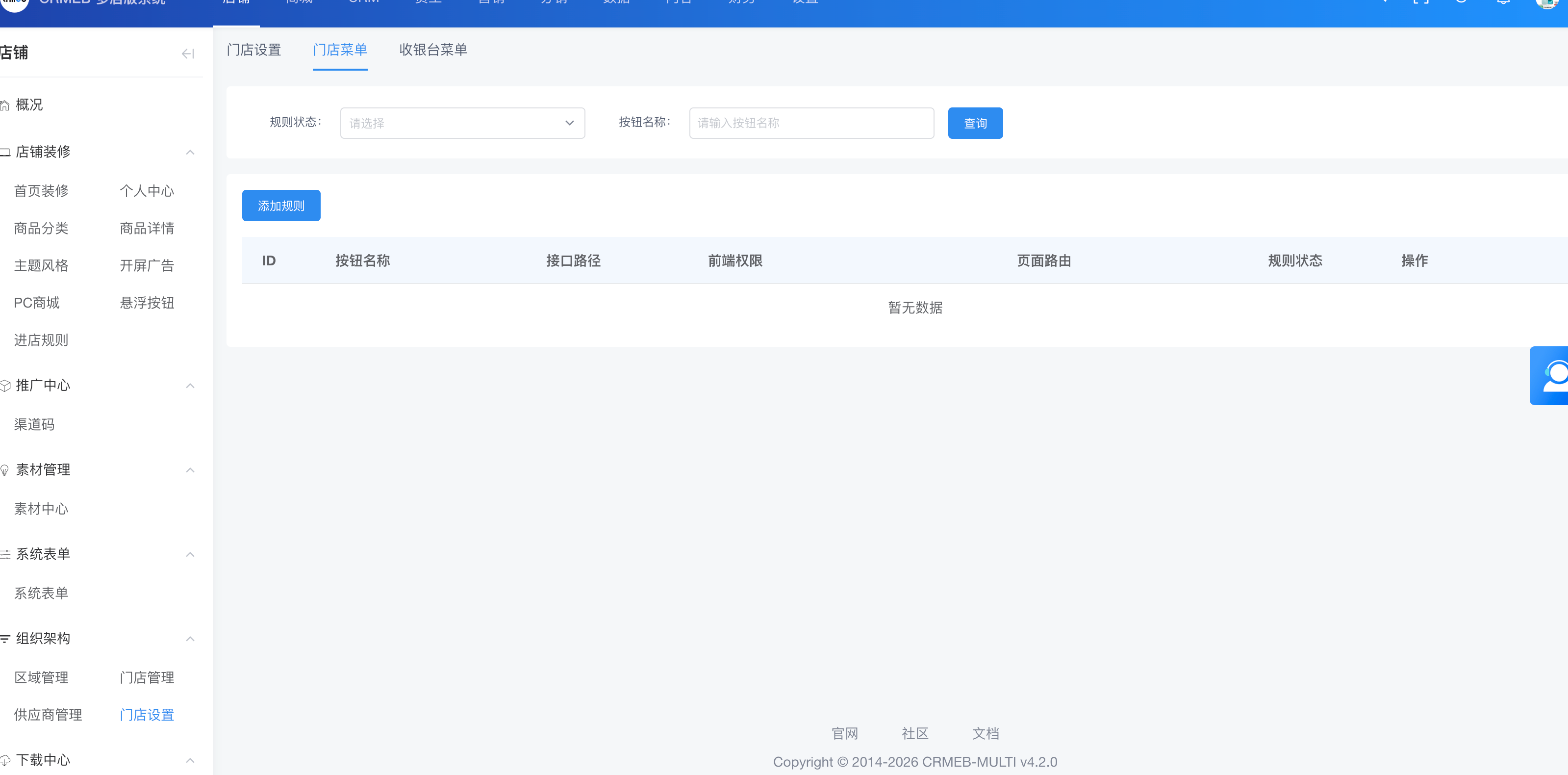Open 首页装修 in sidebar
1568x775 pixels.
tap(41, 191)
